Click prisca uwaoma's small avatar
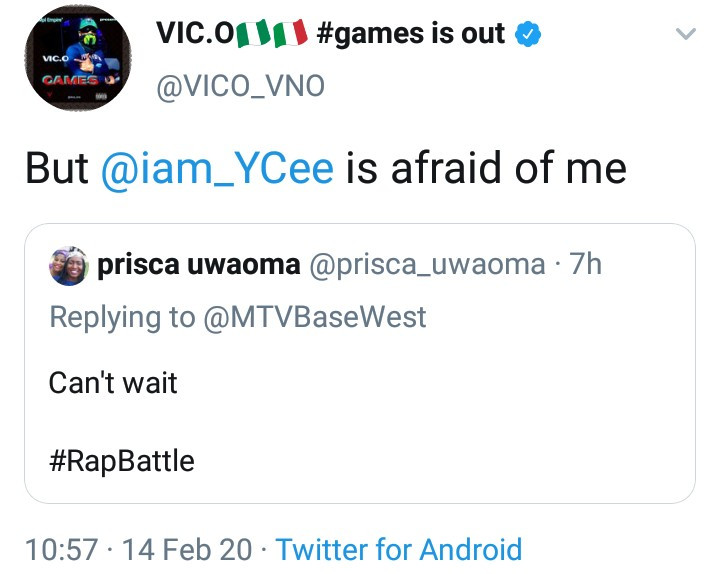The image size is (720, 574). [69, 265]
